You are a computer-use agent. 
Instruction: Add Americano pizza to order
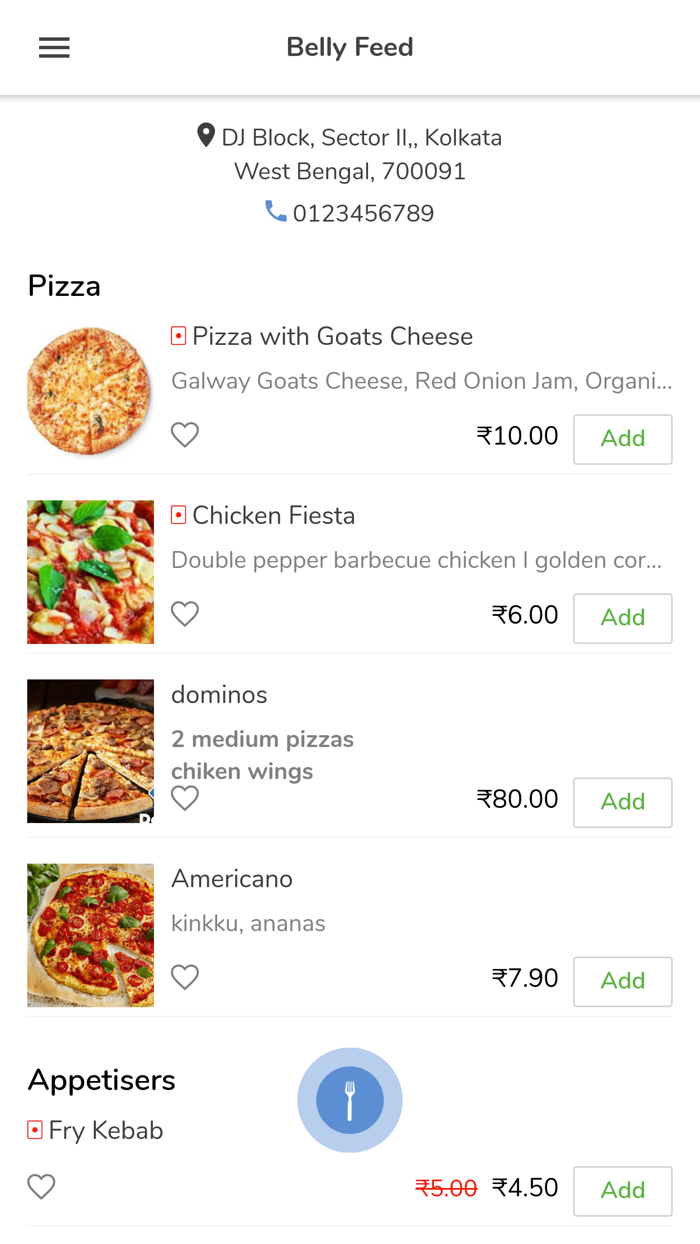622,981
